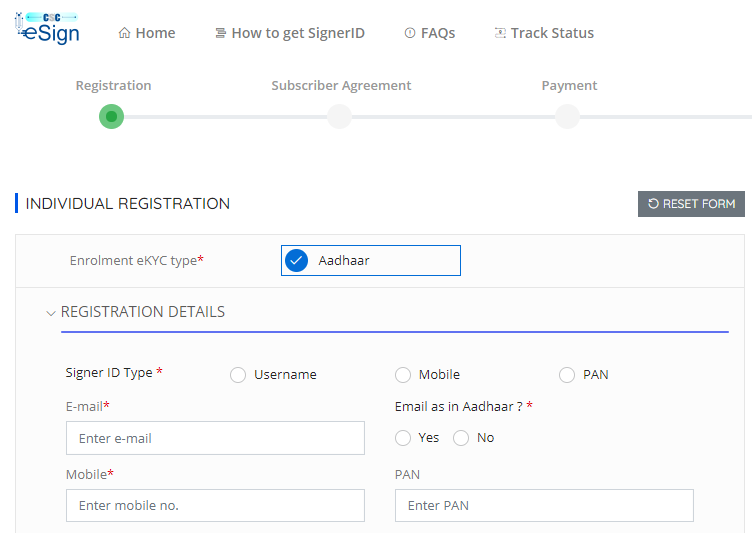Choose No for Email as in Aadhaar
The image size is (752, 533).
point(461,438)
